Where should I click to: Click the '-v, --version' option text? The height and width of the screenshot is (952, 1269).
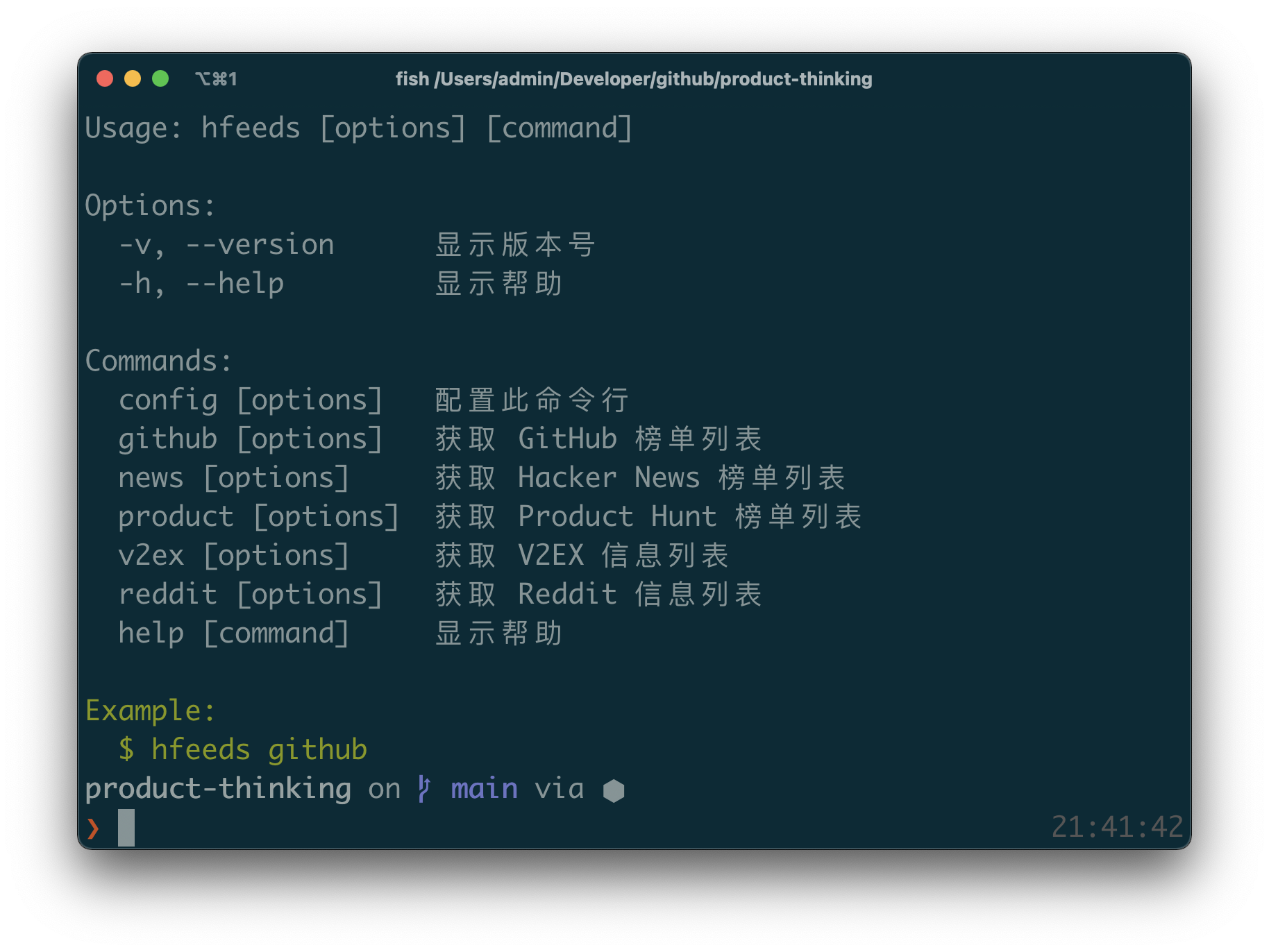226,246
